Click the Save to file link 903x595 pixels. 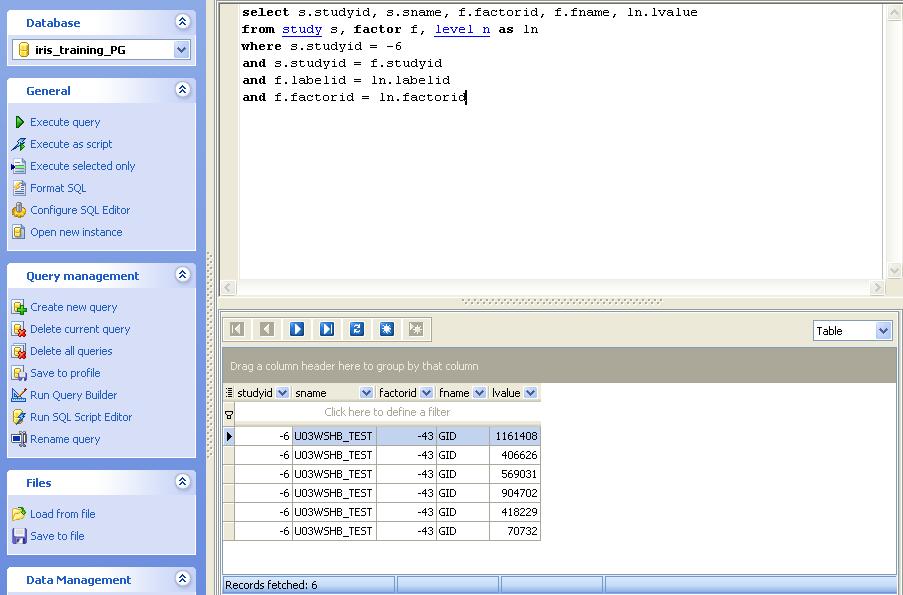click(x=57, y=536)
